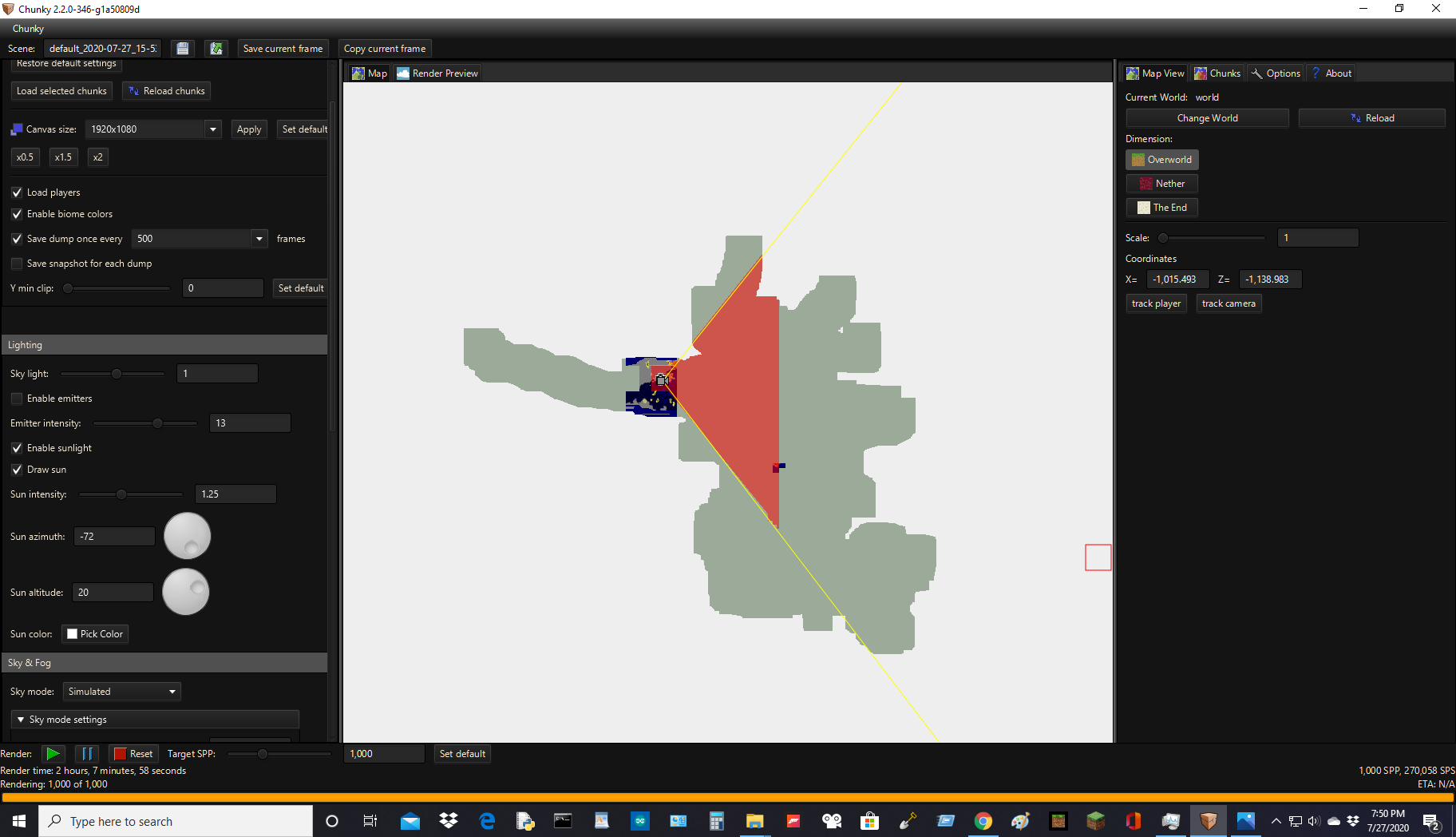
Task: Click inside the Target SPP input field
Action: [384, 753]
